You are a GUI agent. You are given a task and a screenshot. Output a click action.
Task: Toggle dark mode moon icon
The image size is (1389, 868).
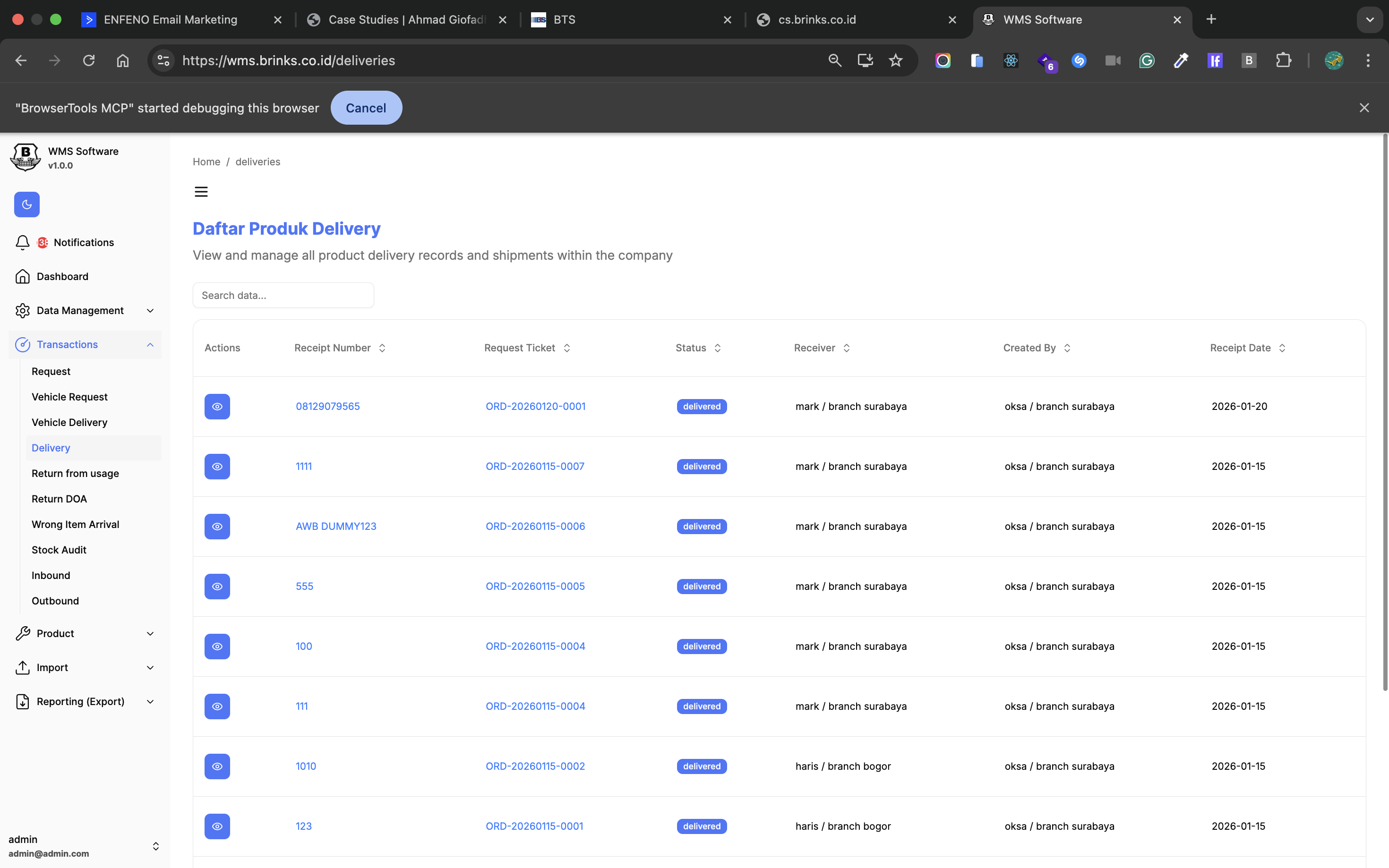(x=26, y=204)
